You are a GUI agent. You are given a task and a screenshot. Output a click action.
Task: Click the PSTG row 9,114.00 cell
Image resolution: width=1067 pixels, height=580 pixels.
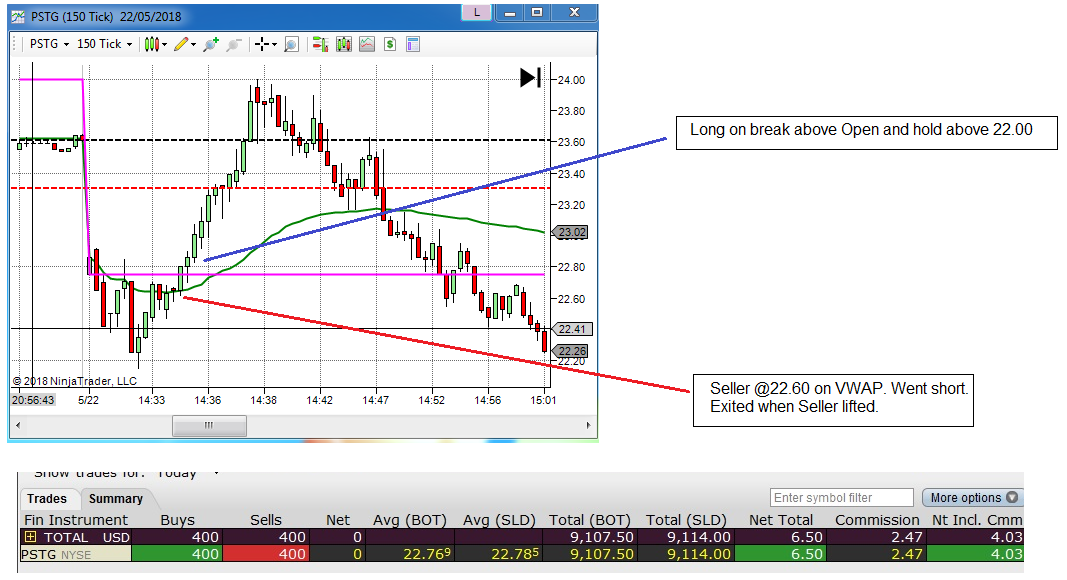pyautogui.click(x=687, y=554)
